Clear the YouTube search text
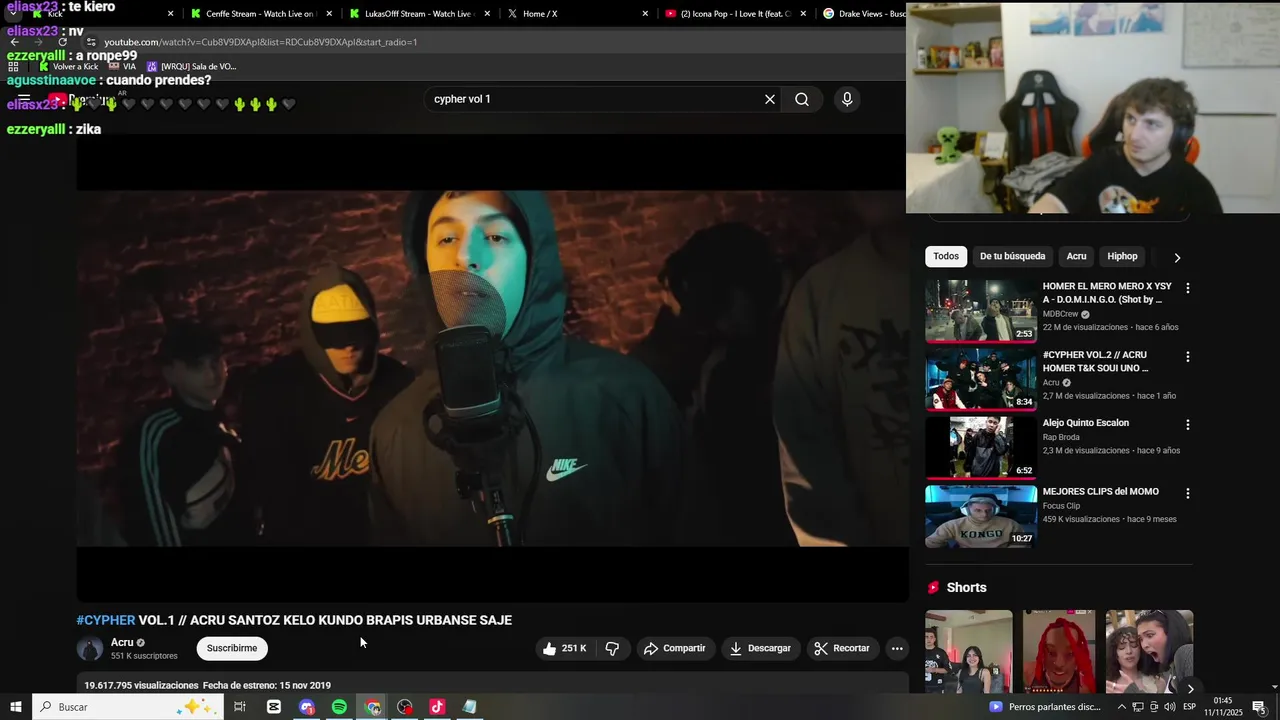 click(770, 99)
